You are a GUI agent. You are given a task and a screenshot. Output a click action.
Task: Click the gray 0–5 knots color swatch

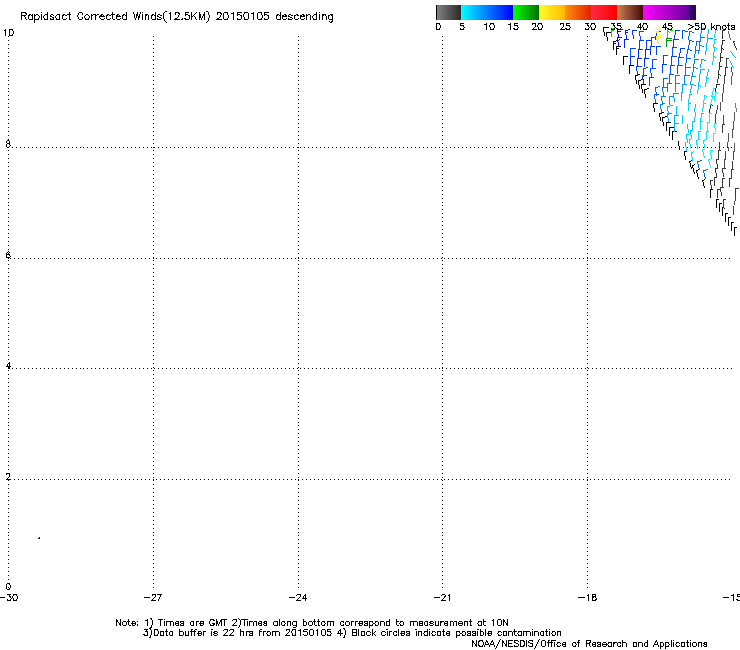pos(448,12)
